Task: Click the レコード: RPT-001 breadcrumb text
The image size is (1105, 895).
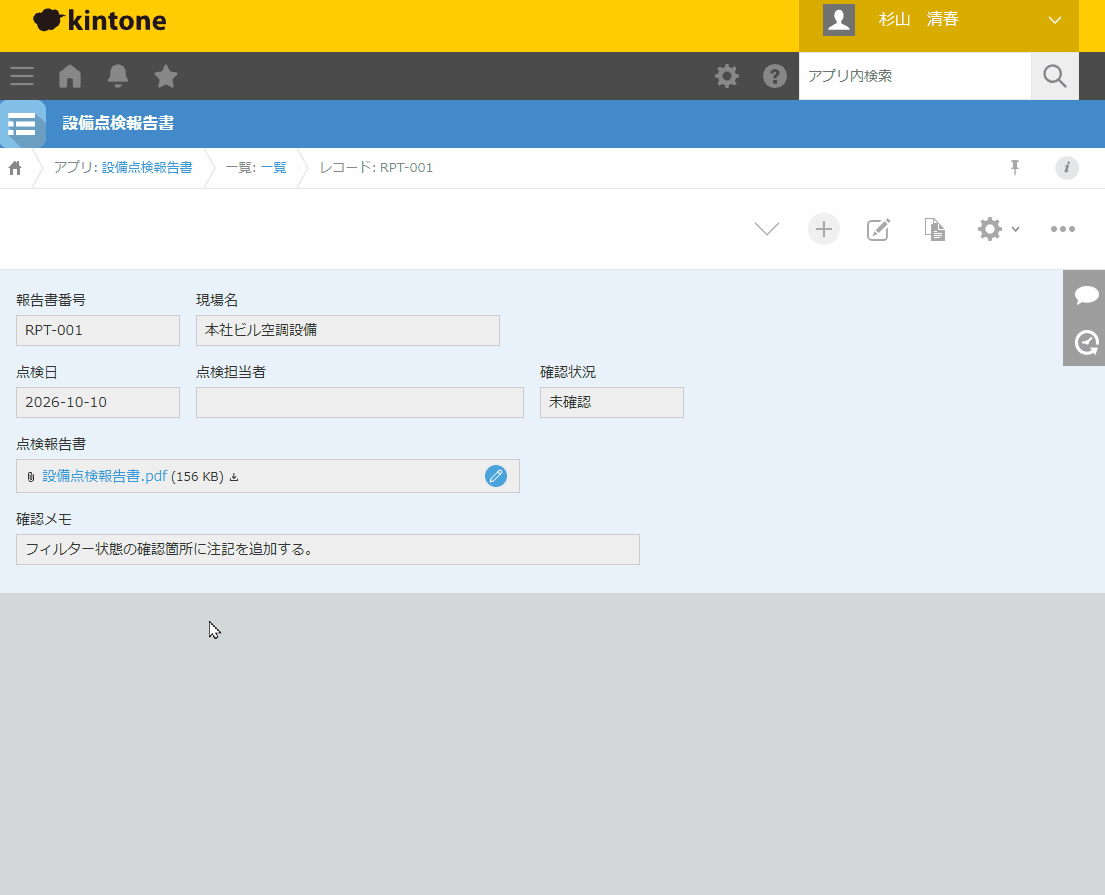Action: point(376,168)
